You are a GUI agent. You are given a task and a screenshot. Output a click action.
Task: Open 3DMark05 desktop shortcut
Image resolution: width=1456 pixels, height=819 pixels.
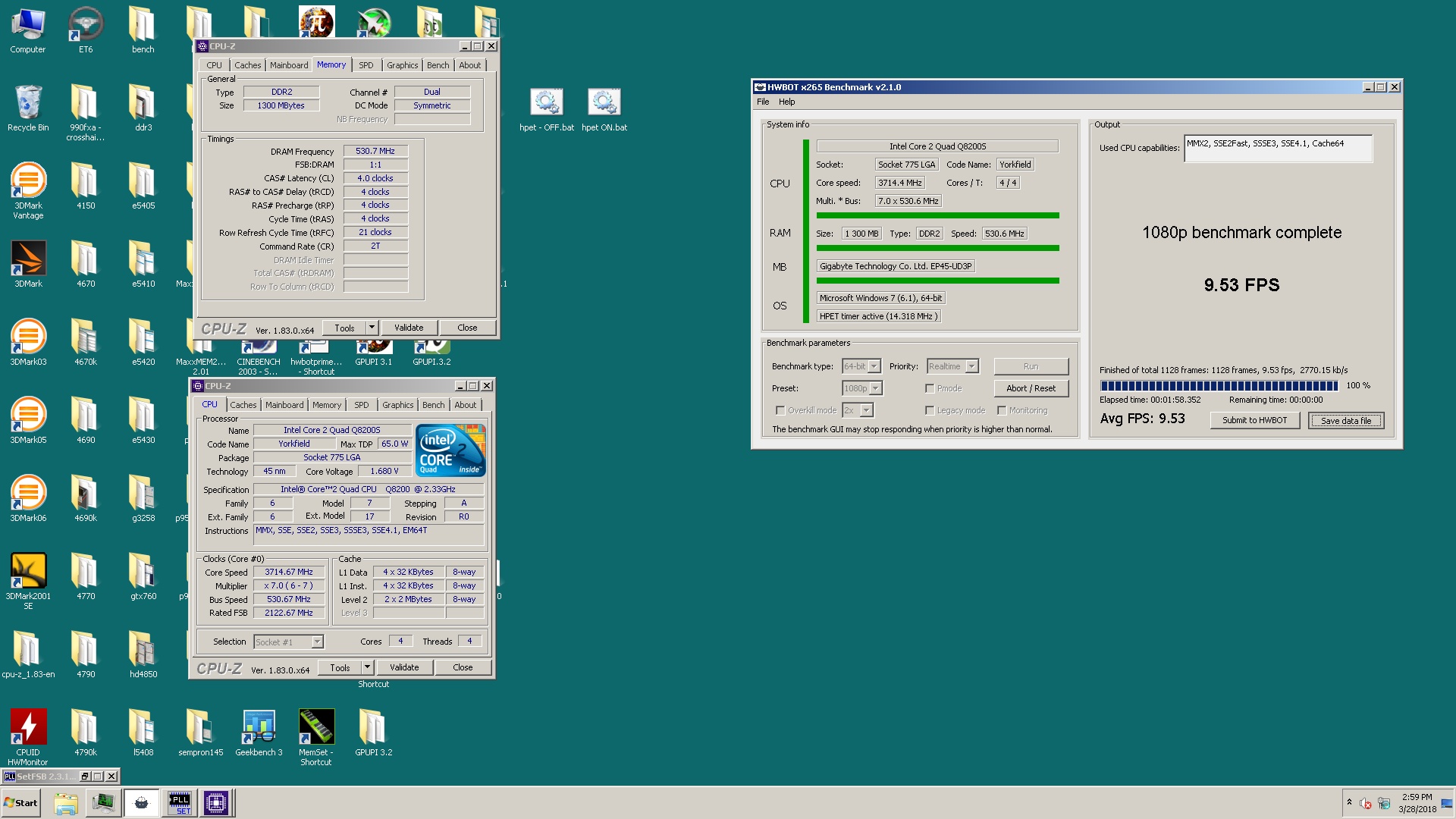click(x=28, y=421)
